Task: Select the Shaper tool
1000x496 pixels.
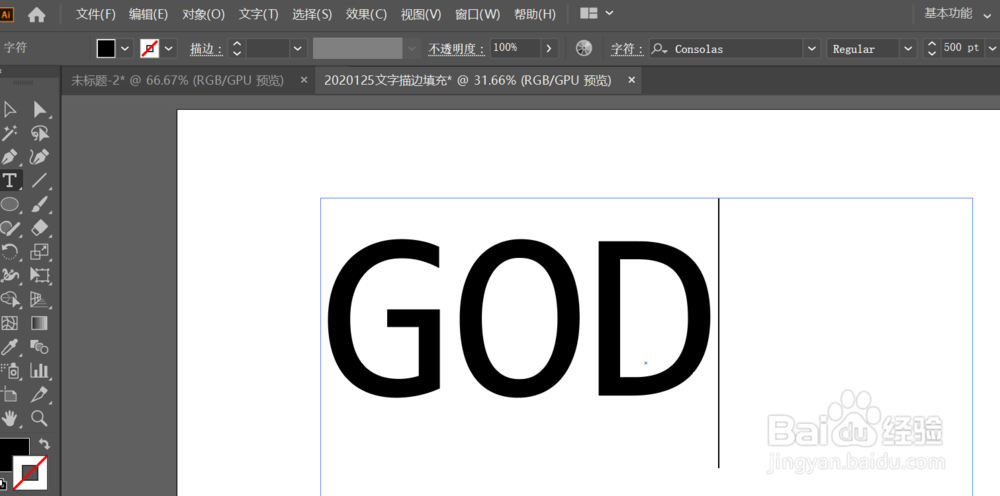Action: coord(10,228)
